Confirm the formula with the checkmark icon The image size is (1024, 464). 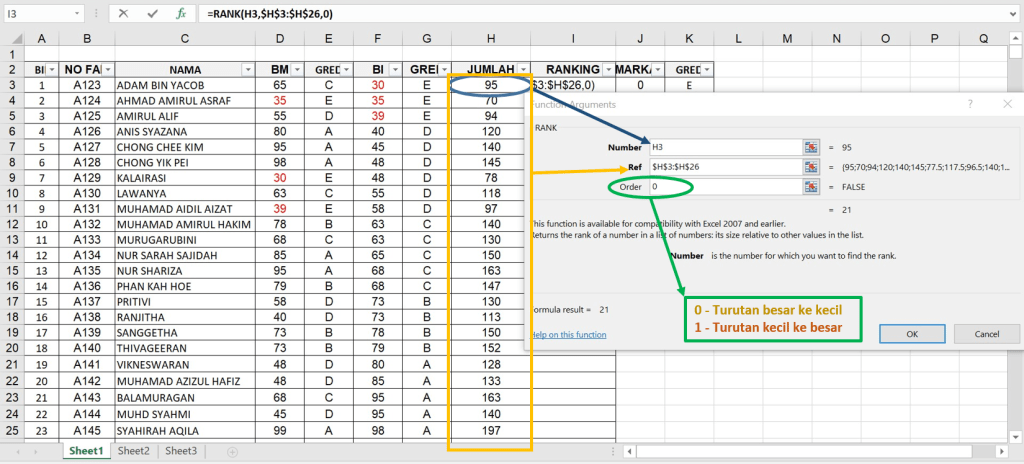pyautogui.click(x=151, y=14)
